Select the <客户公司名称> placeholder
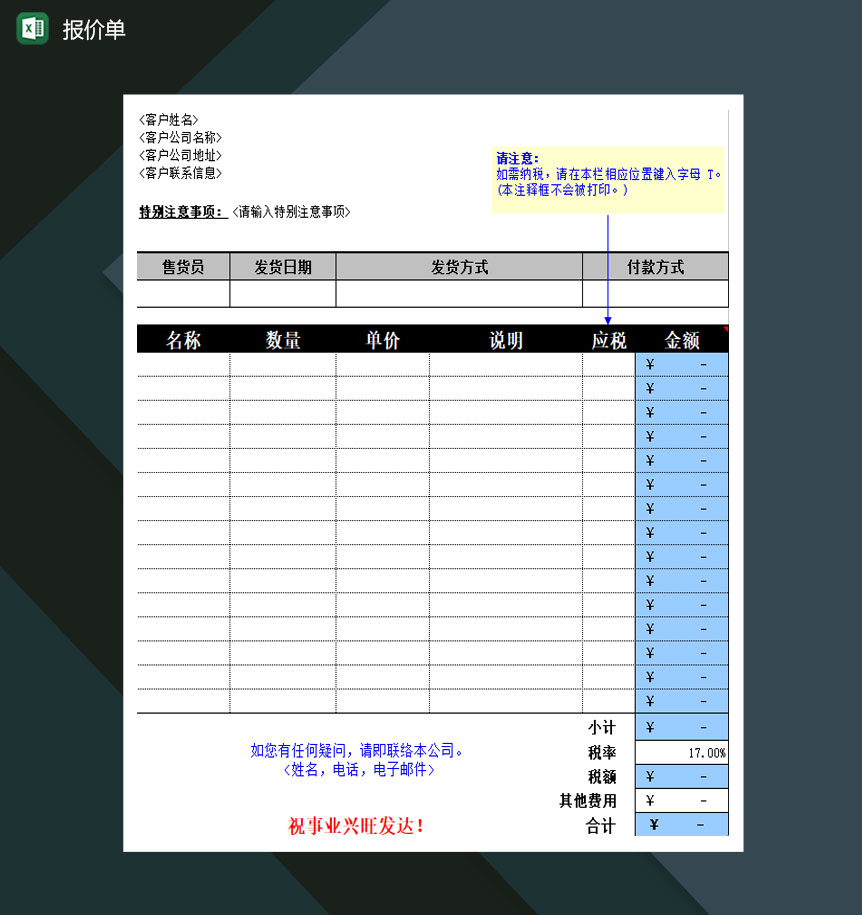This screenshot has height=915, width=862. 179,138
